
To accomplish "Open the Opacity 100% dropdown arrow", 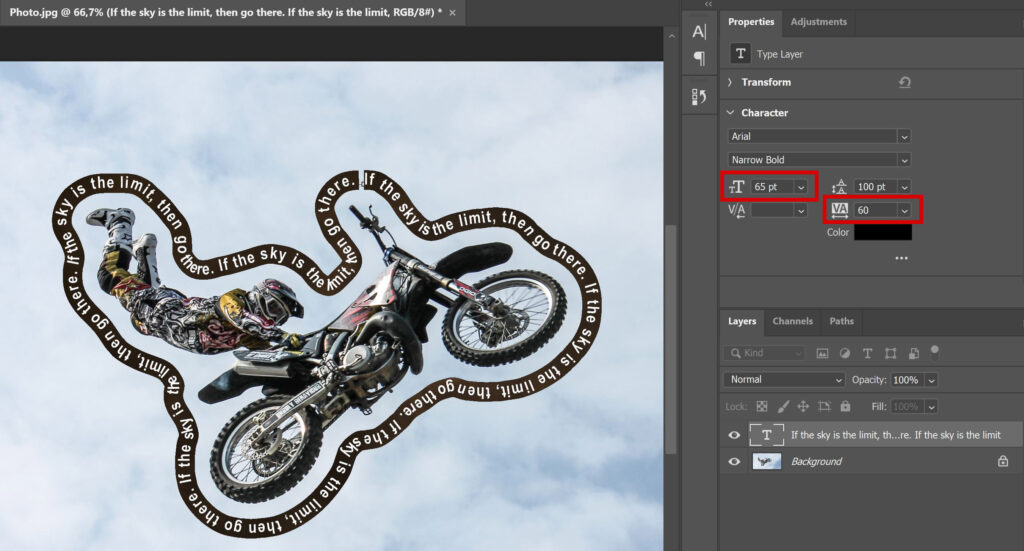I will point(931,380).
